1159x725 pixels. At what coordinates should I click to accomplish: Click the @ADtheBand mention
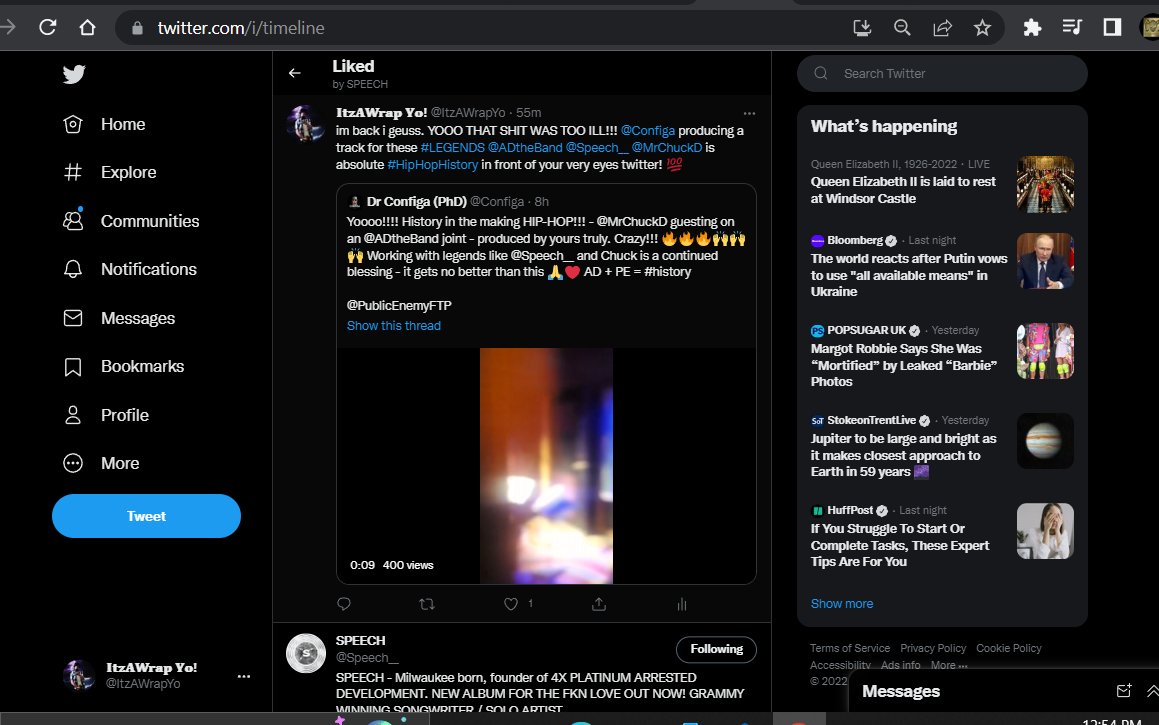tap(525, 148)
